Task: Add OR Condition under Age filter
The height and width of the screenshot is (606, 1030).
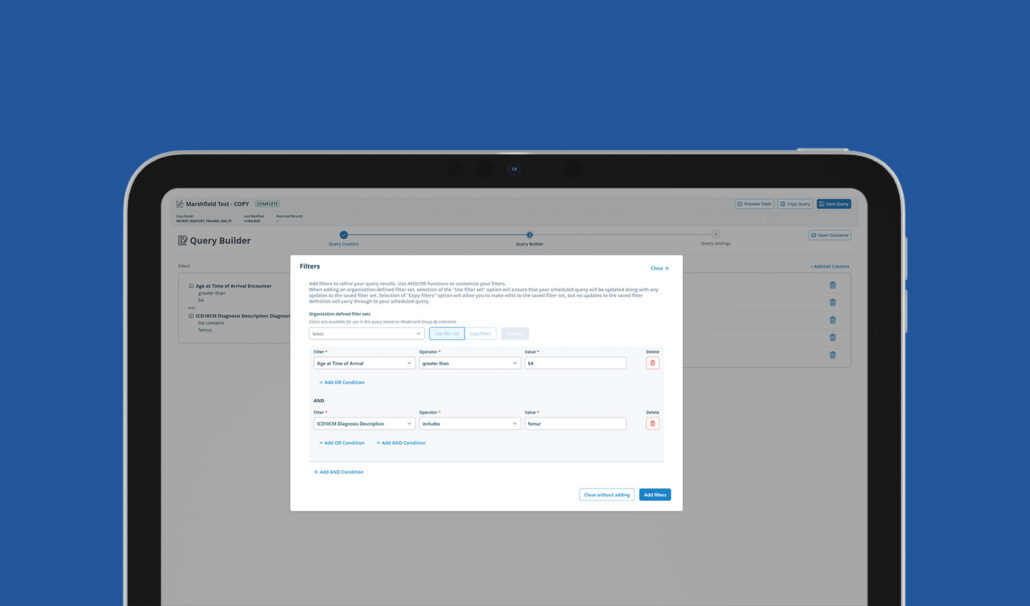Action: tap(342, 382)
